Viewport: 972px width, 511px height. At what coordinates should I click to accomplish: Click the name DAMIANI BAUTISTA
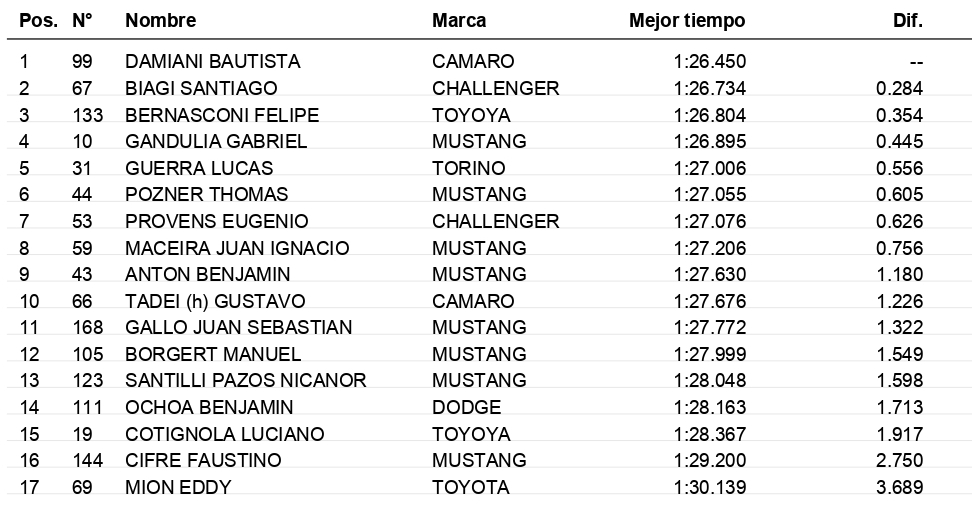tap(212, 62)
